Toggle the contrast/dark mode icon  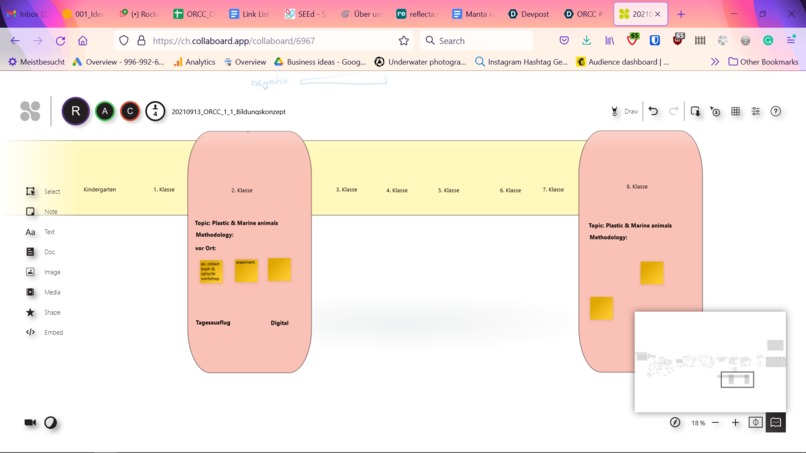[x=50, y=423]
